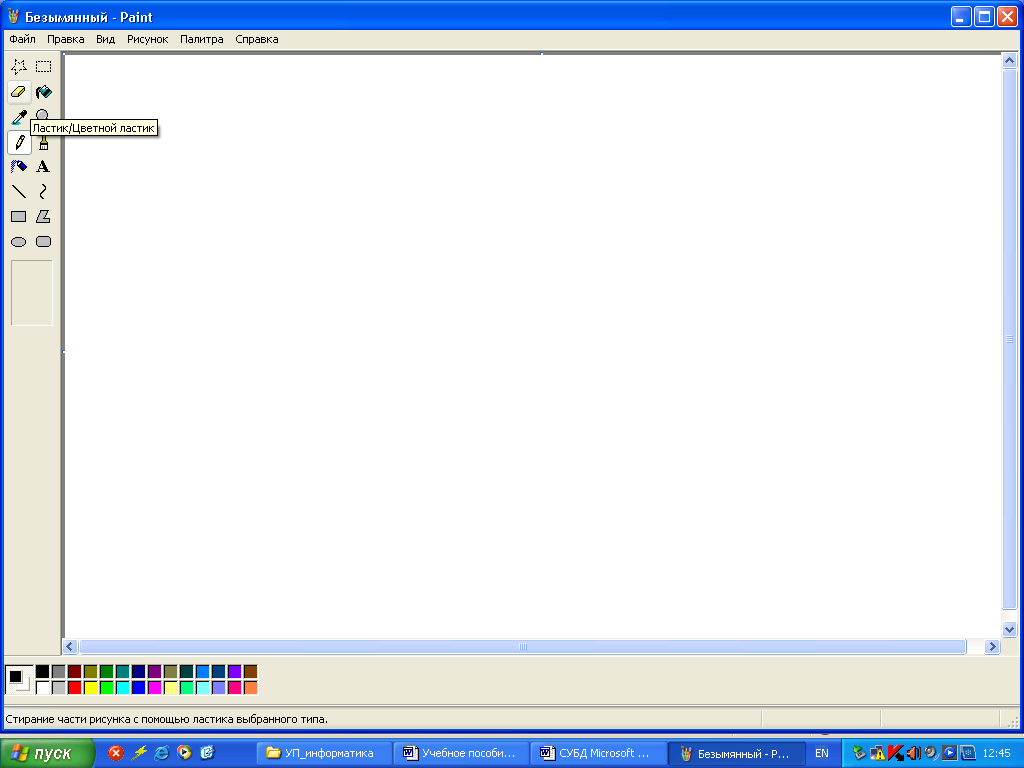Pick the black color swatch
Screen dimensions: 1024x768
42,671
